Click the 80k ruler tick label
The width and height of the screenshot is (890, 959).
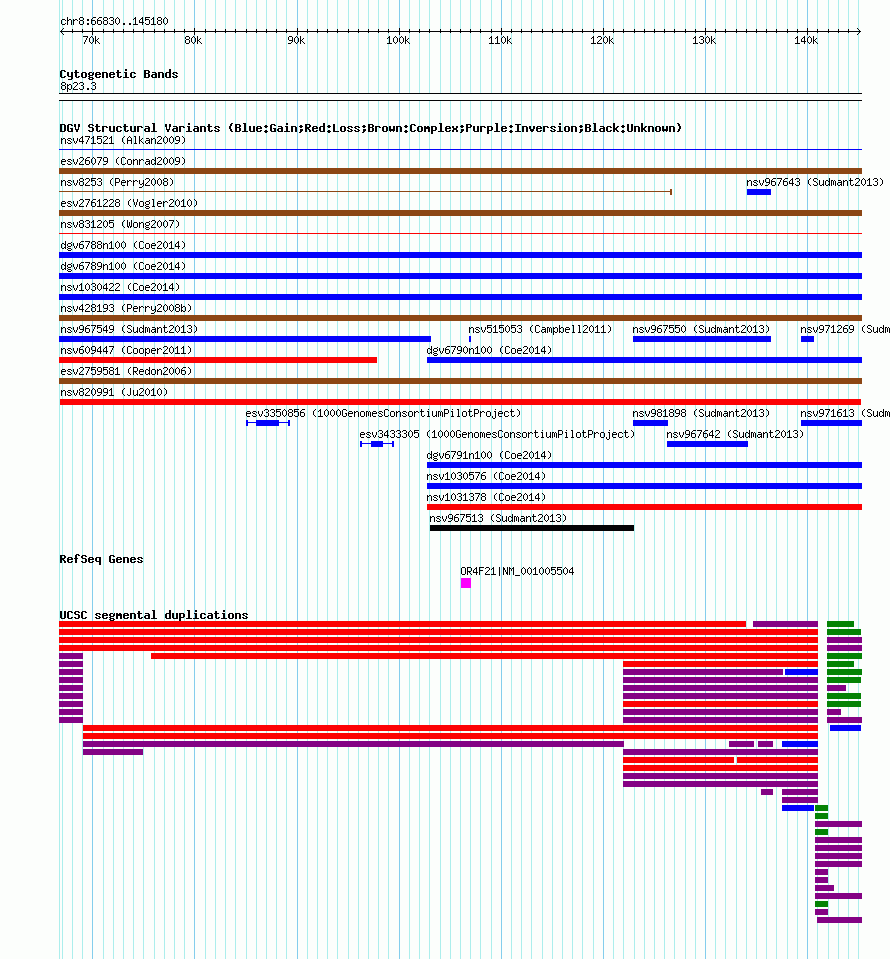click(x=193, y=40)
